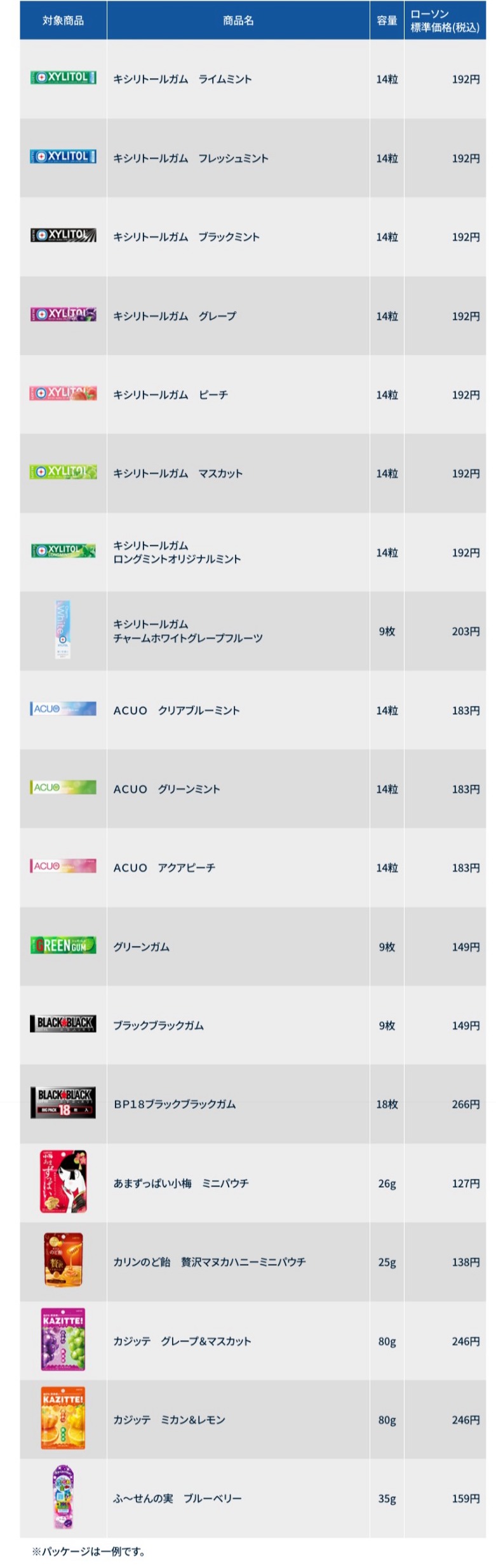
Task: Click the Xylitol Grape gum thumbnail
Action: [x=64, y=314]
